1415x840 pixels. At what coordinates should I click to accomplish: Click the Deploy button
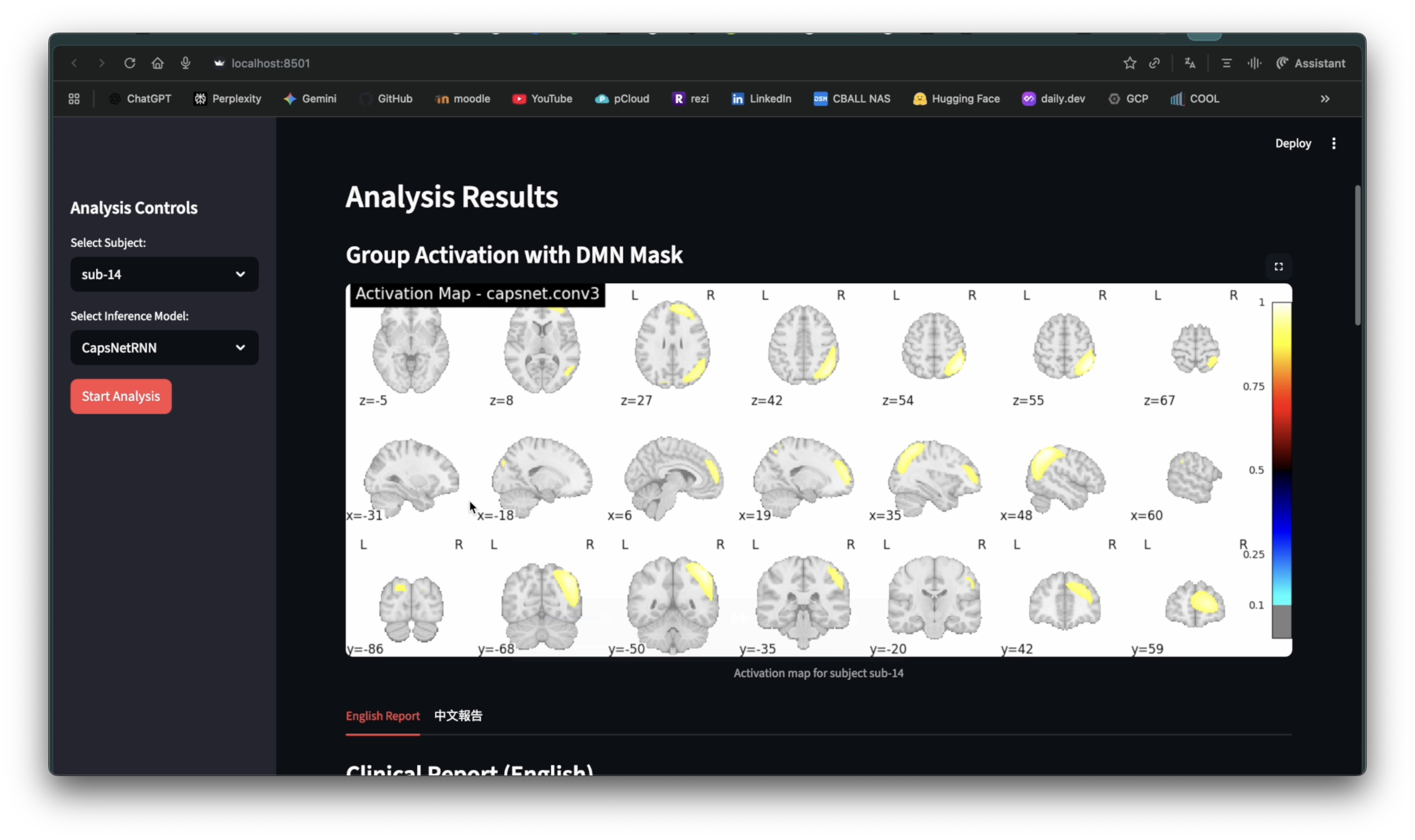tap(1293, 143)
